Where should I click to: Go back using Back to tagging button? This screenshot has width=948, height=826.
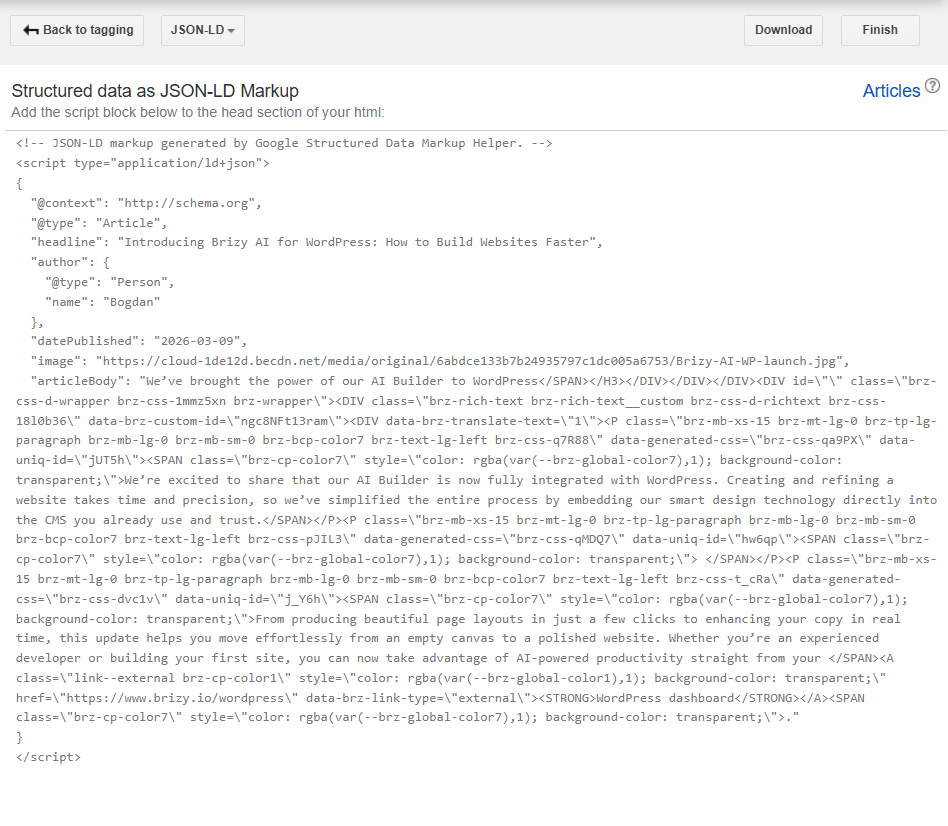click(77, 30)
